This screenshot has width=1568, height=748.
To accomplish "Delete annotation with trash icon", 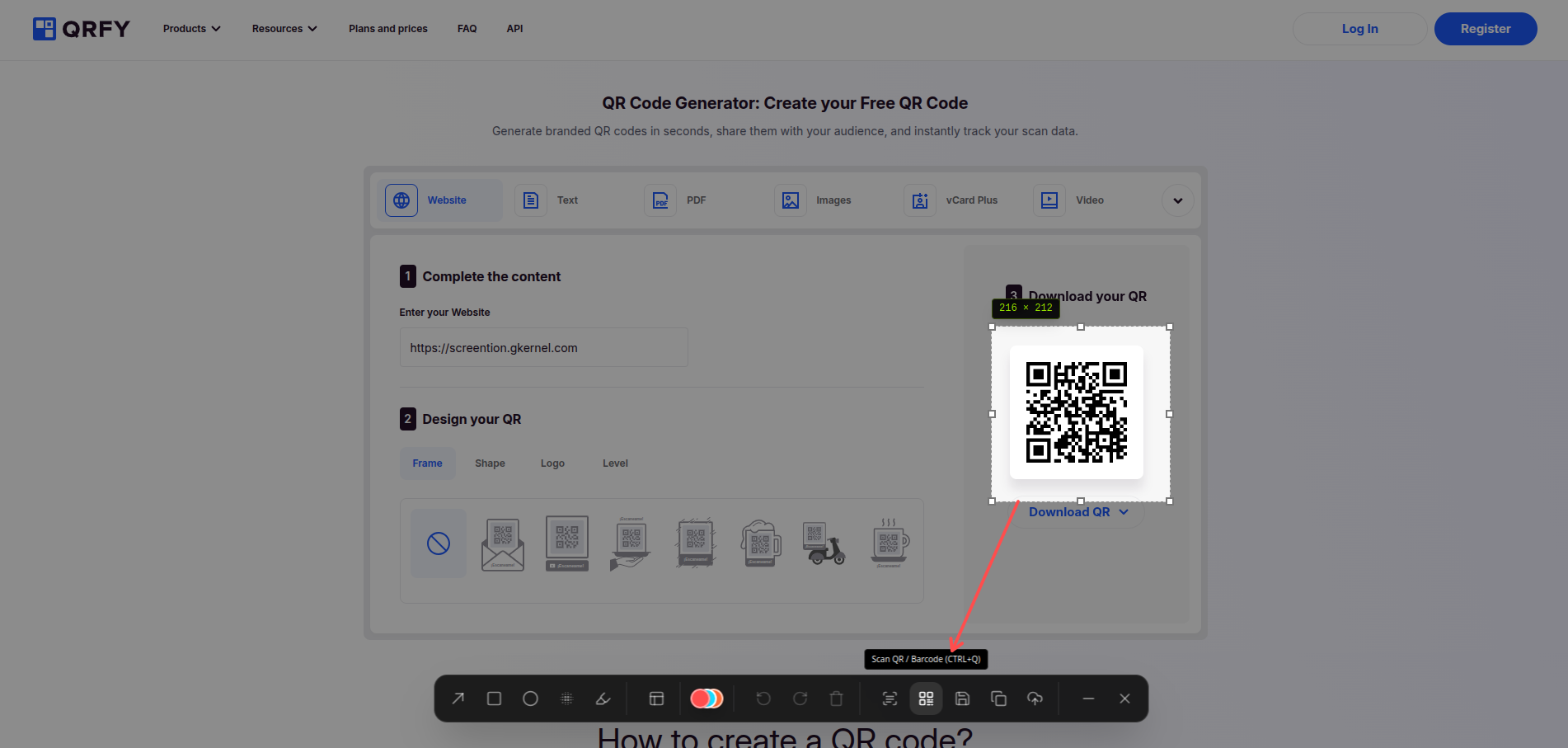I will click(x=836, y=699).
